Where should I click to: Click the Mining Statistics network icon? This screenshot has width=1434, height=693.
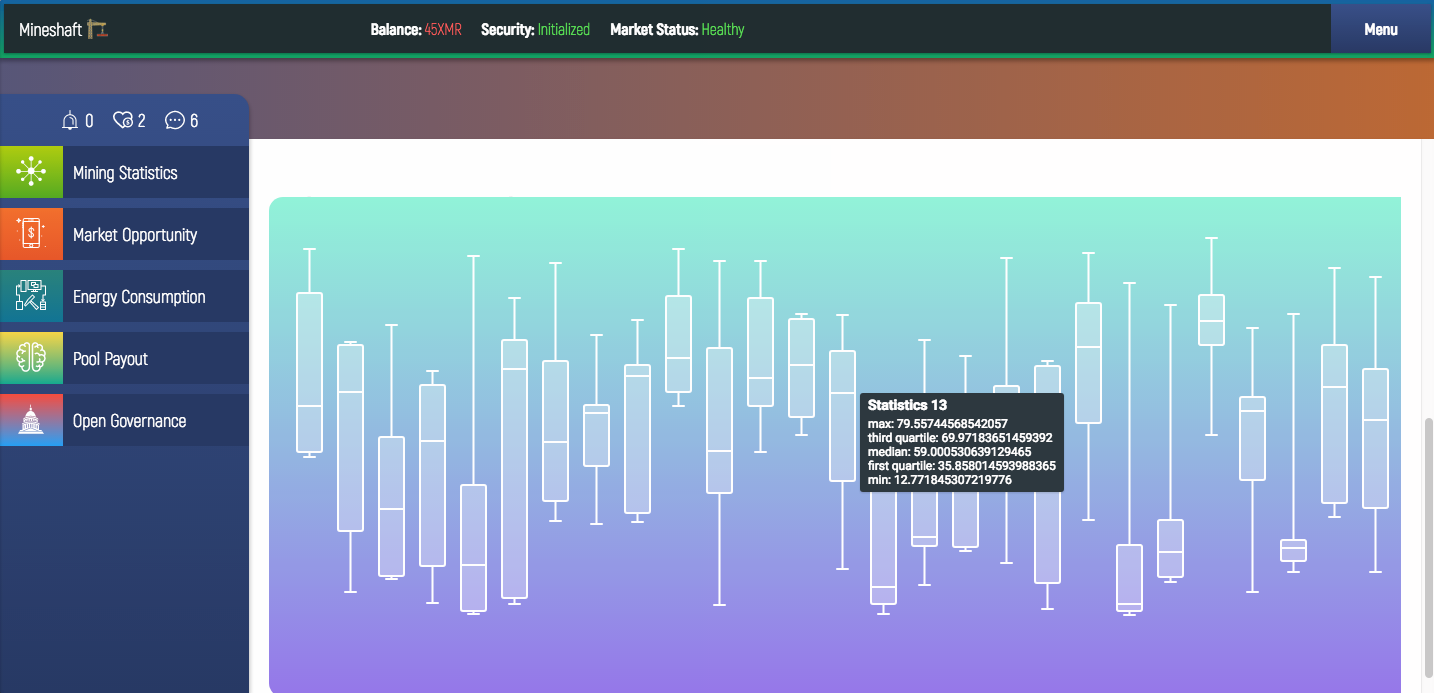(31, 173)
